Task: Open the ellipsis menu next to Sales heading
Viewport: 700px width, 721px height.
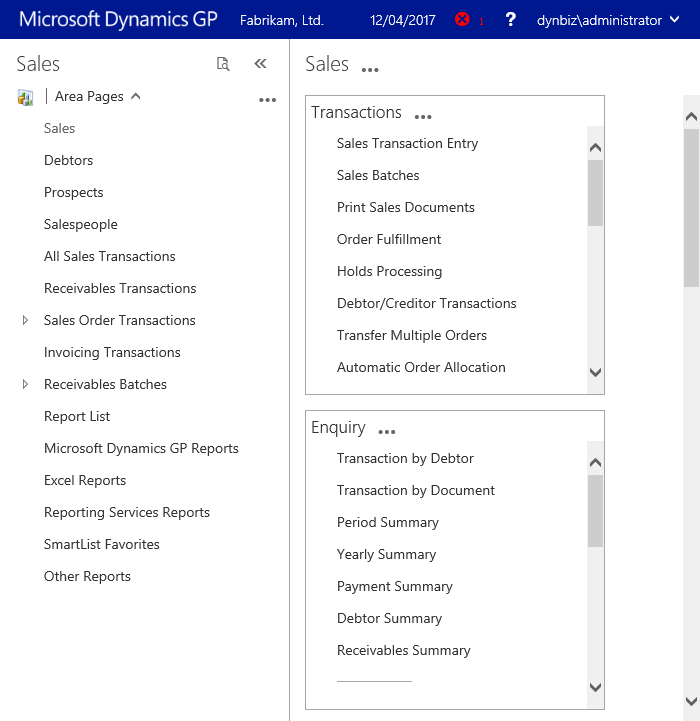Action: click(370, 70)
